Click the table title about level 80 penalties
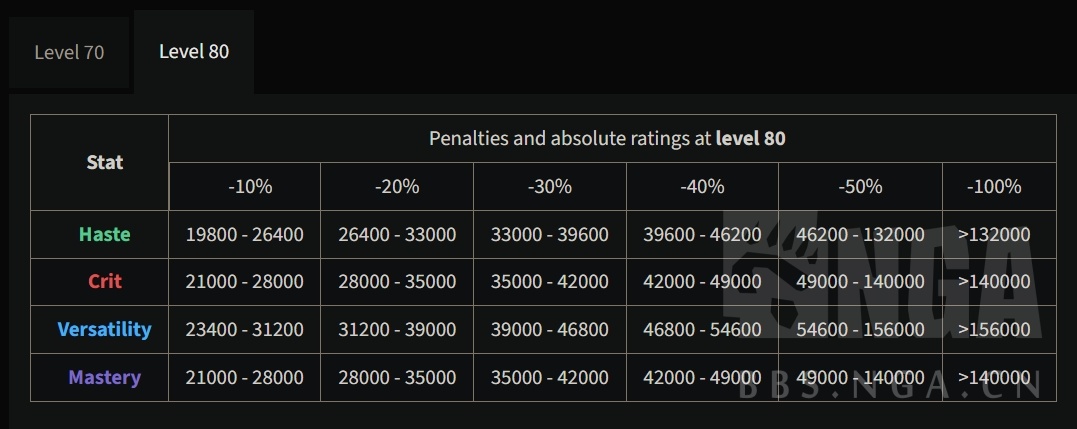This screenshot has width=1077, height=429. point(607,138)
